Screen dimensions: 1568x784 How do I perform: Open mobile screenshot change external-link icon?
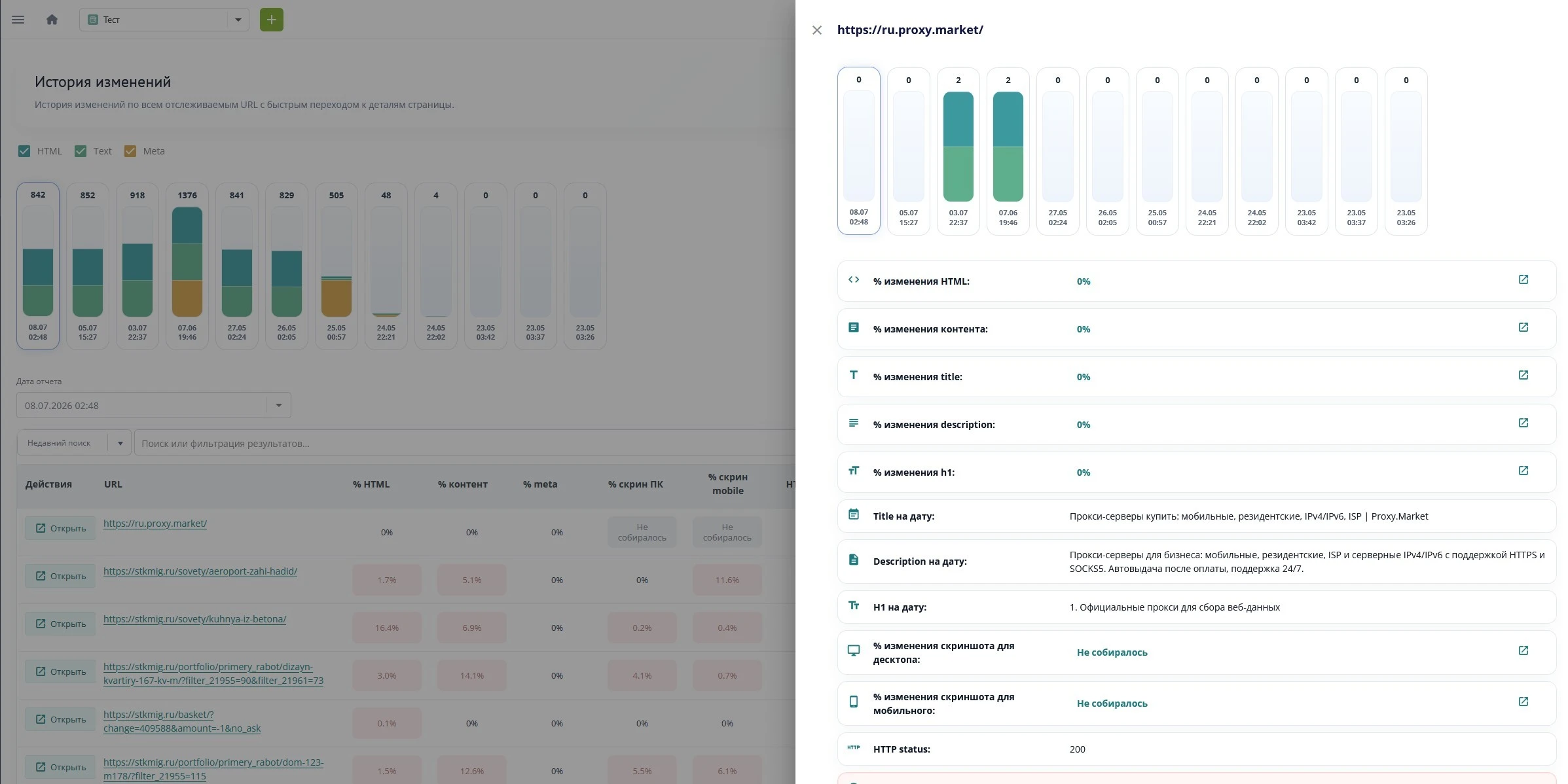coord(1523,702)
